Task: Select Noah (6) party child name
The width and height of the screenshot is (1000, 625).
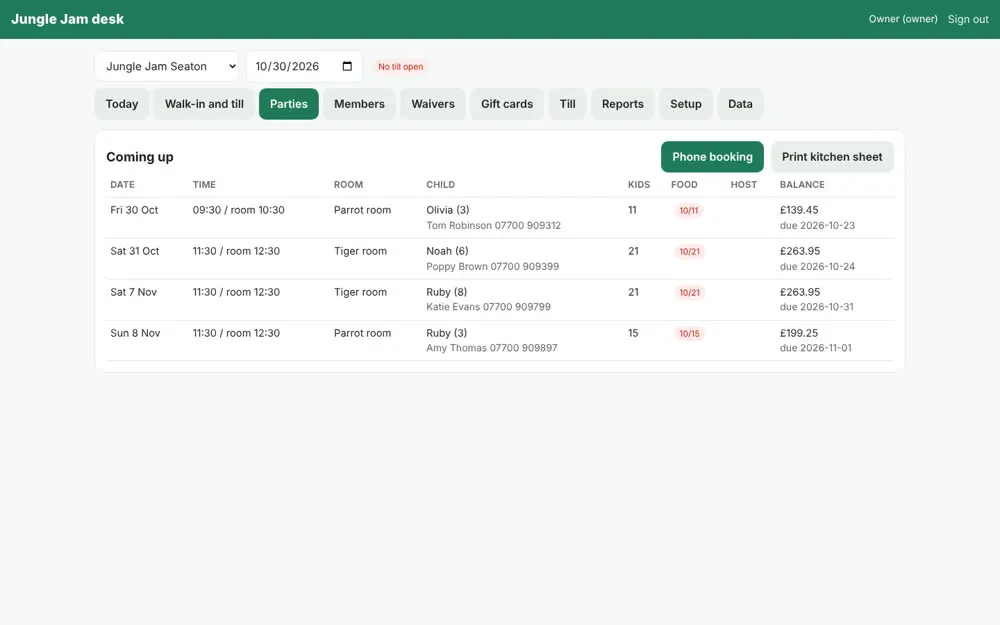Action: (447, 251)
